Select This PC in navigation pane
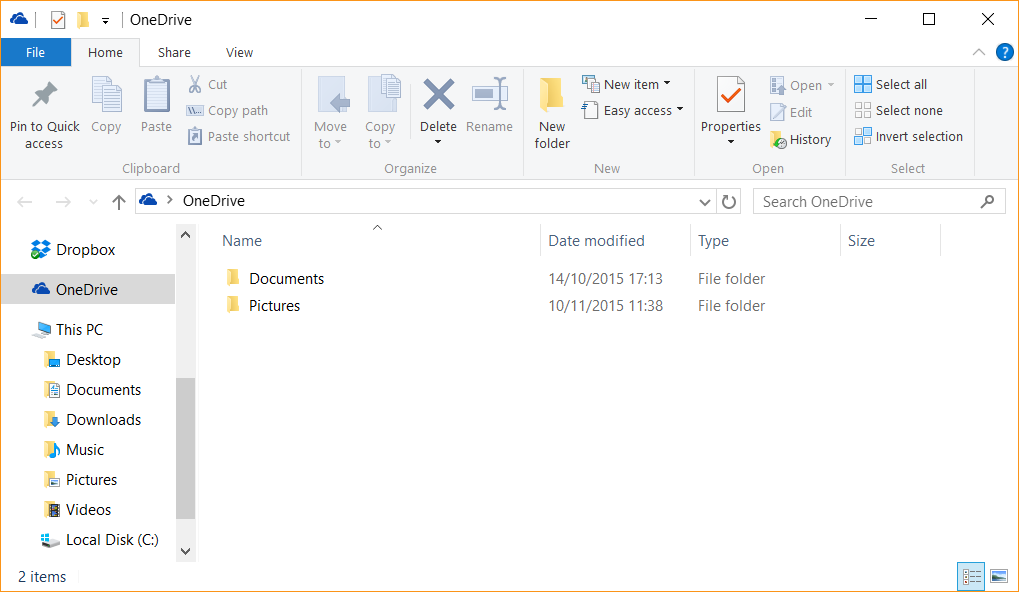 click(68, 329)
